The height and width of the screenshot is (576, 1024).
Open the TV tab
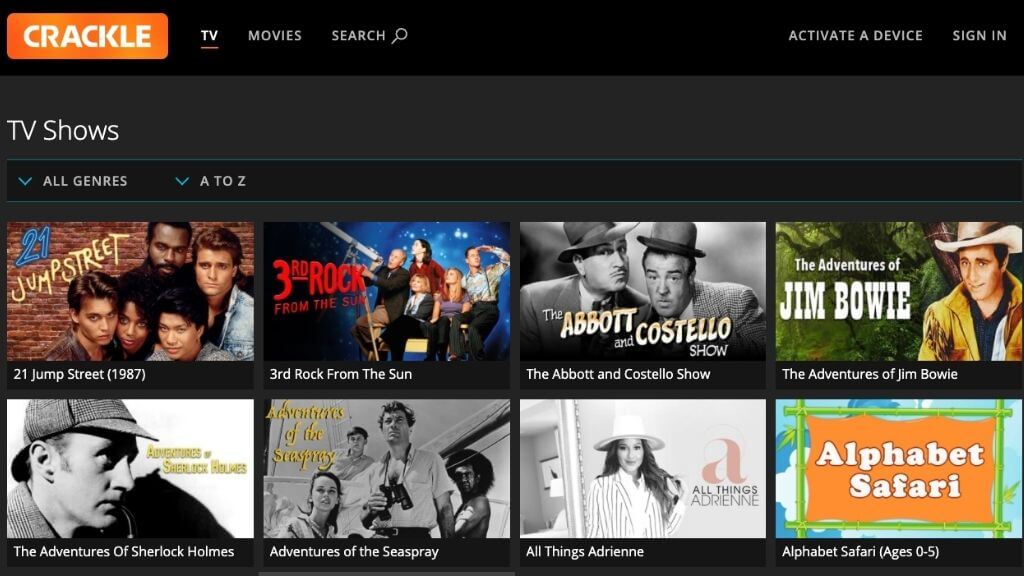point(210,35)
